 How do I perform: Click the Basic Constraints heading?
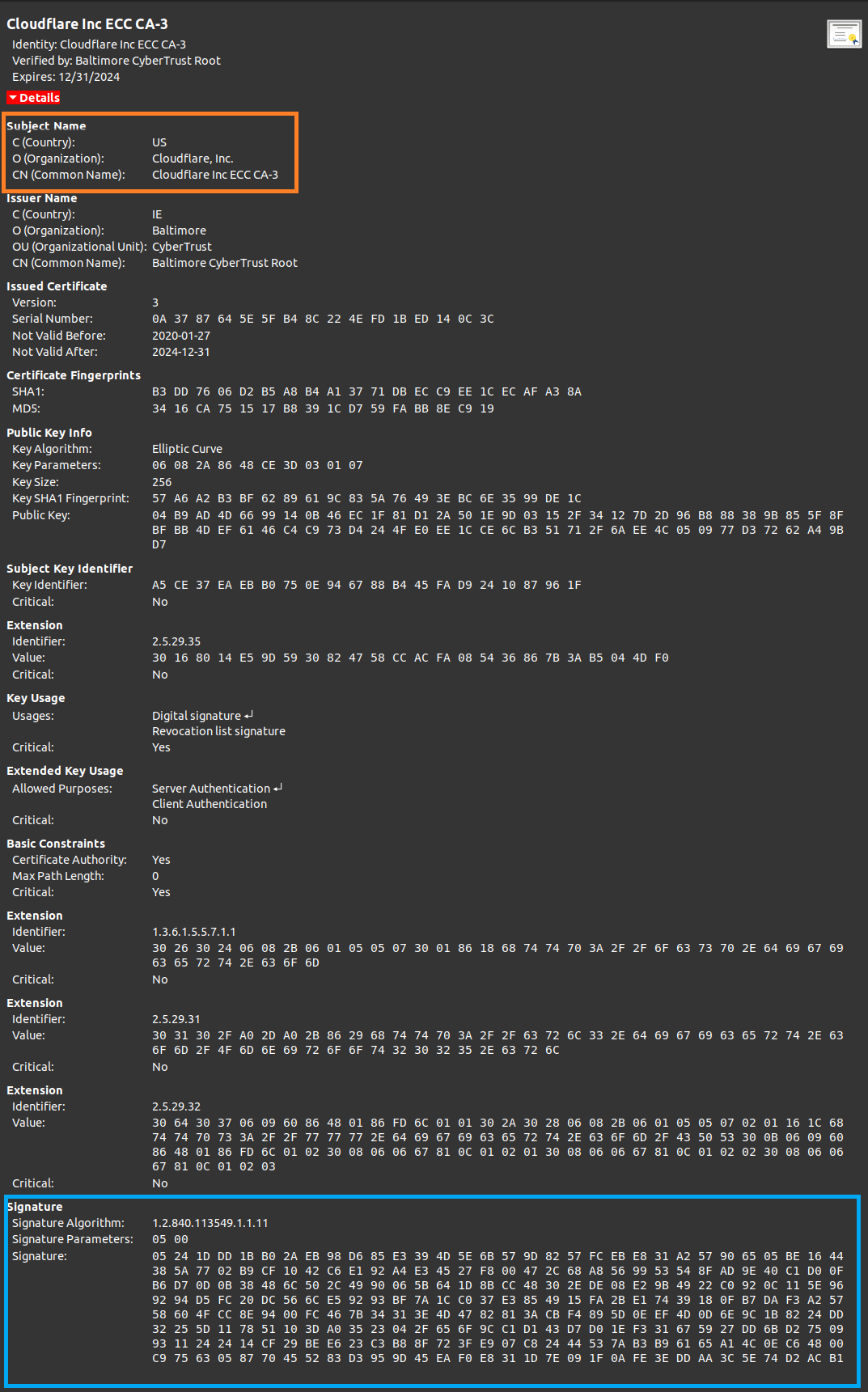[56, 844]
